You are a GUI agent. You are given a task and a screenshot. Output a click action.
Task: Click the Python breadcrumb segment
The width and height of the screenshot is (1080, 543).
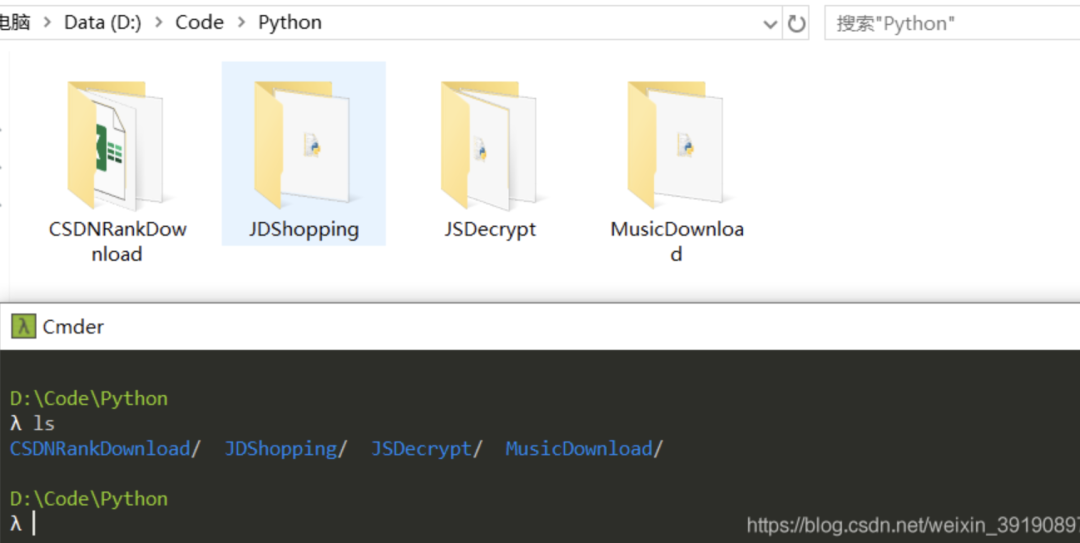coord(290,23)
